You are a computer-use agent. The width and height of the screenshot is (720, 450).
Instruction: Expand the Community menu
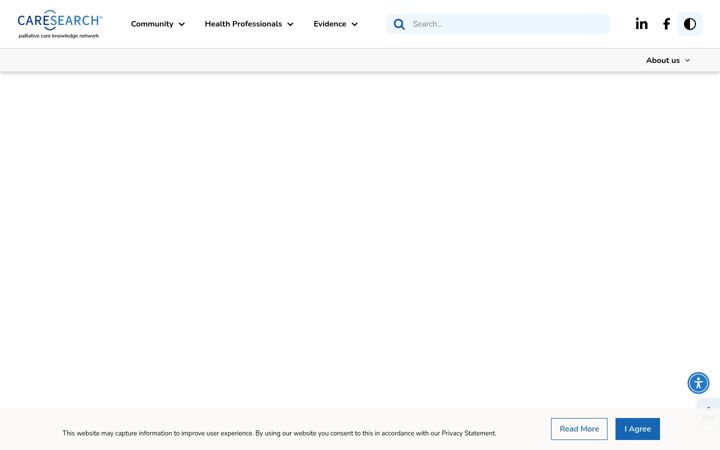click(158, 24)
